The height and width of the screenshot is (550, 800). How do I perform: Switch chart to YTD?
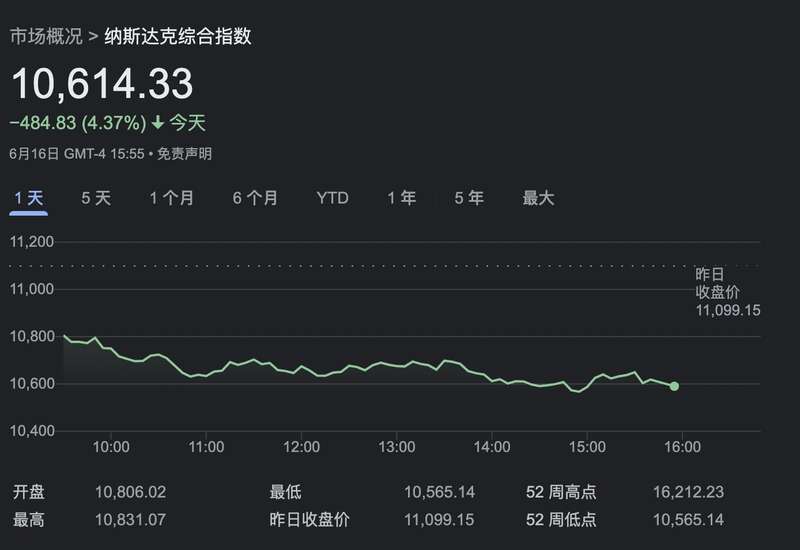333,198
